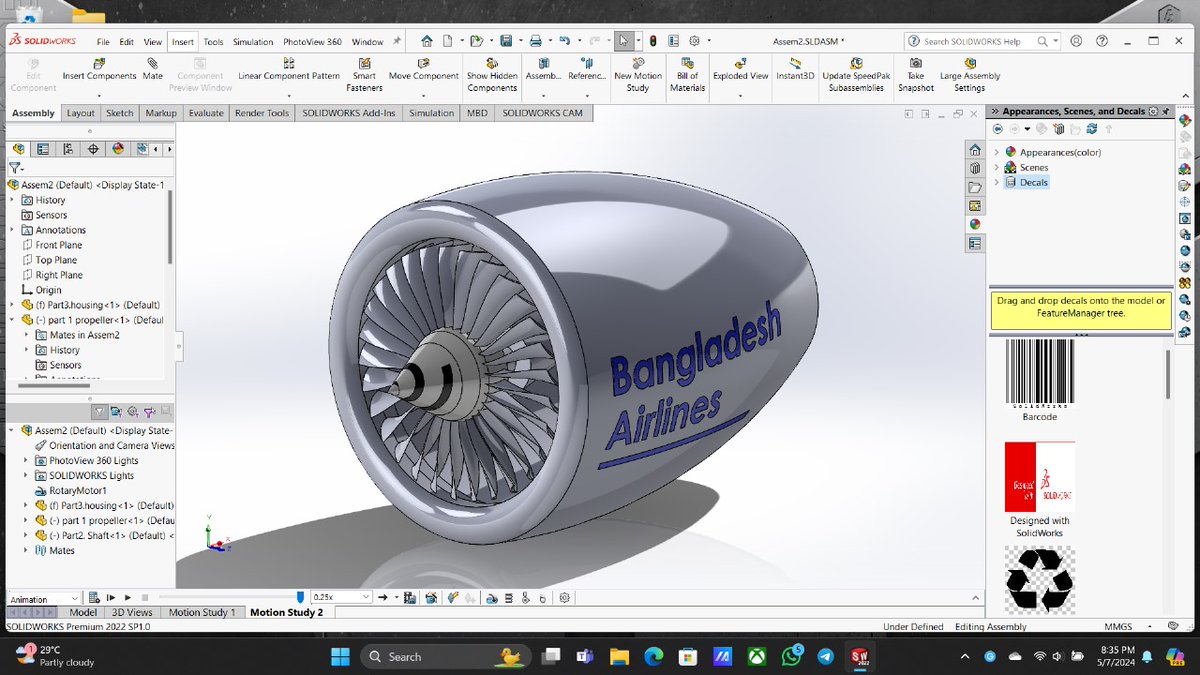Open the FeatureManager design tree tab
Screen dimensions: 1200x675
pos(20,149)
